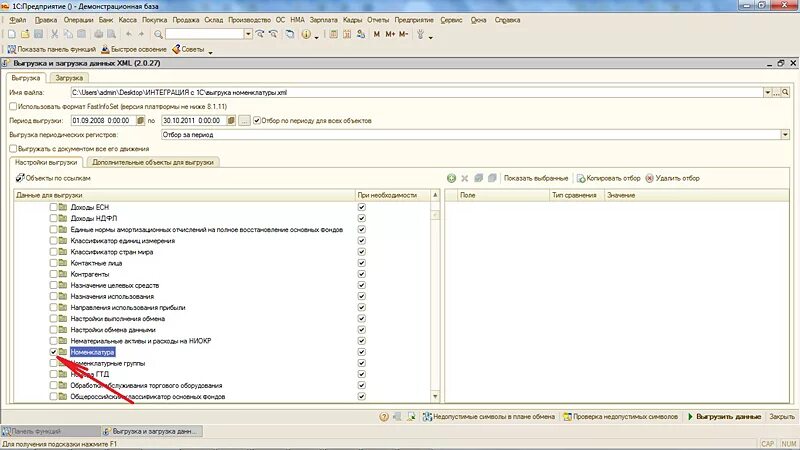Click 'Показать панель функций' button
The height and width of the screenshot is (450, 800).
(x=52, y=49)
